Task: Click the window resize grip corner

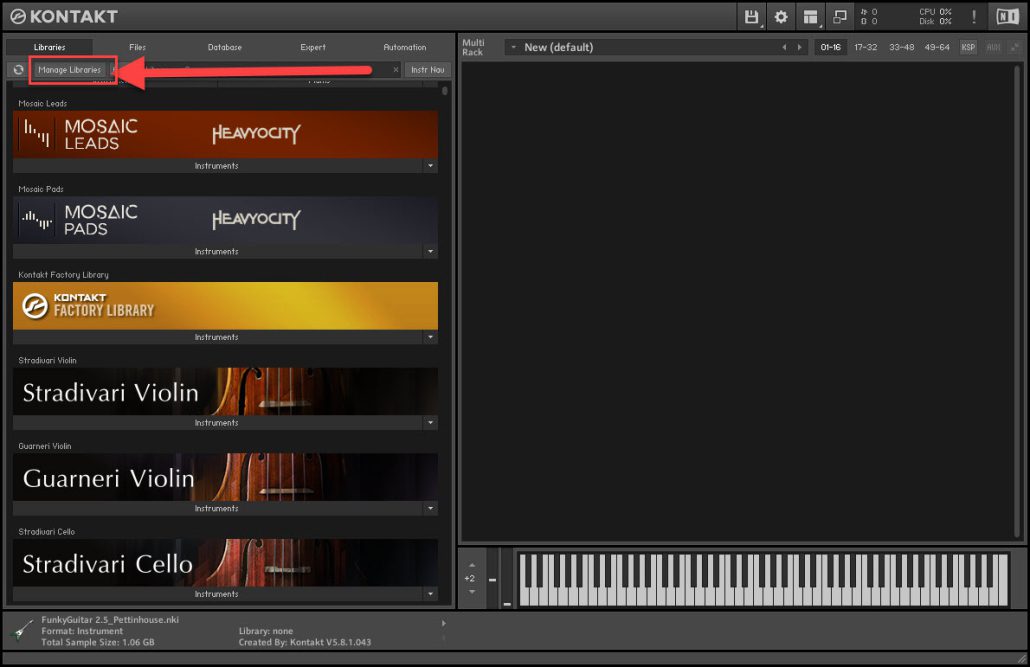Action: point(1021,658)
